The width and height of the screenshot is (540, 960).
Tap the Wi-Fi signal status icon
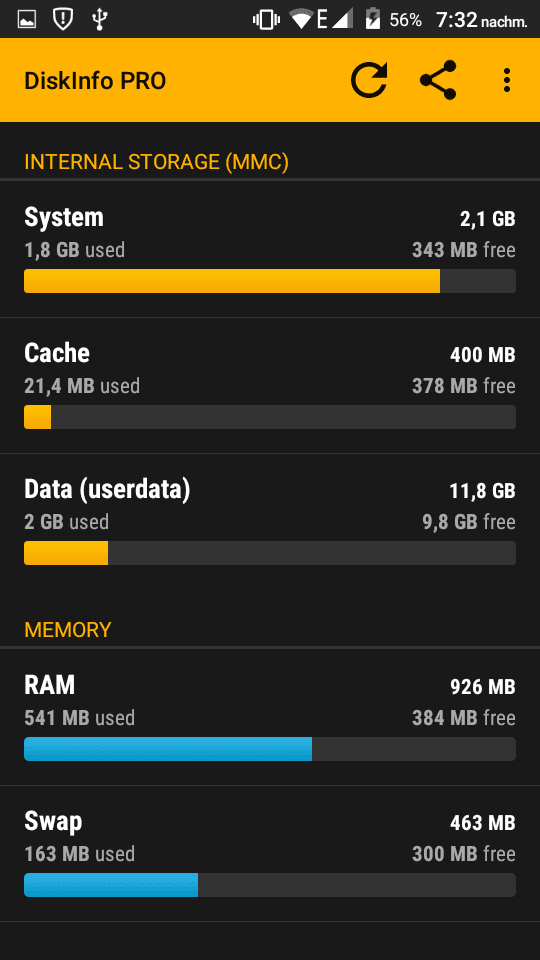click(301, 20)
